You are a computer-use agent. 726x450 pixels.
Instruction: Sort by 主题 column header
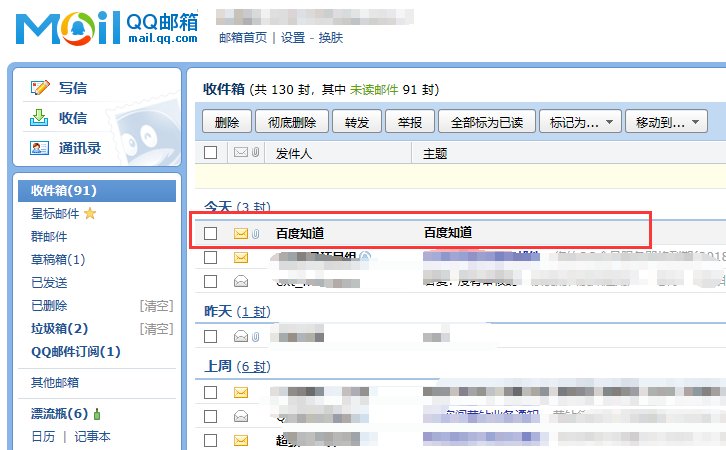[x=435, y=153]
